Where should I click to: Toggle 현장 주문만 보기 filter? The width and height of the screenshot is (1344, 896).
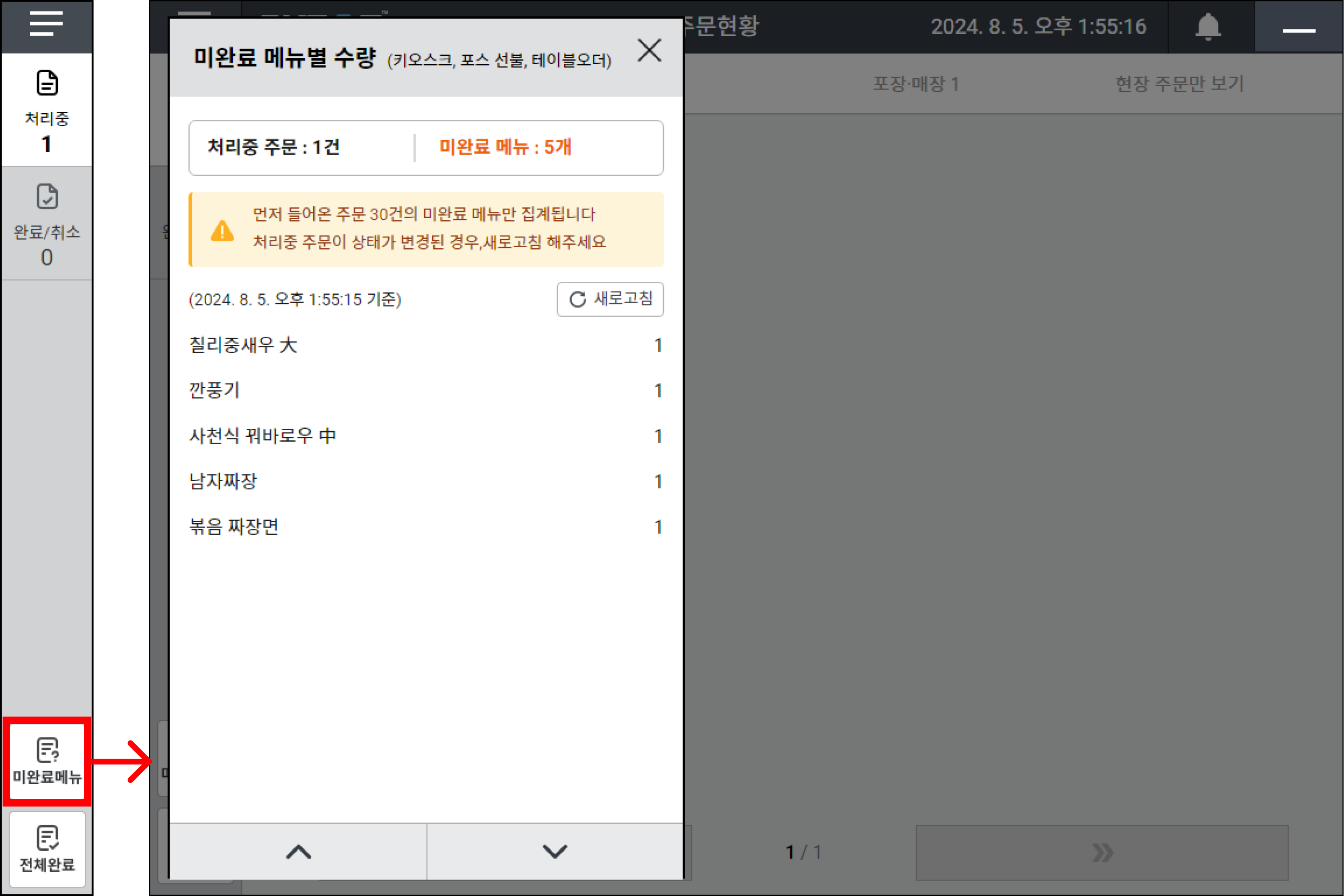tap(1179, 84)
